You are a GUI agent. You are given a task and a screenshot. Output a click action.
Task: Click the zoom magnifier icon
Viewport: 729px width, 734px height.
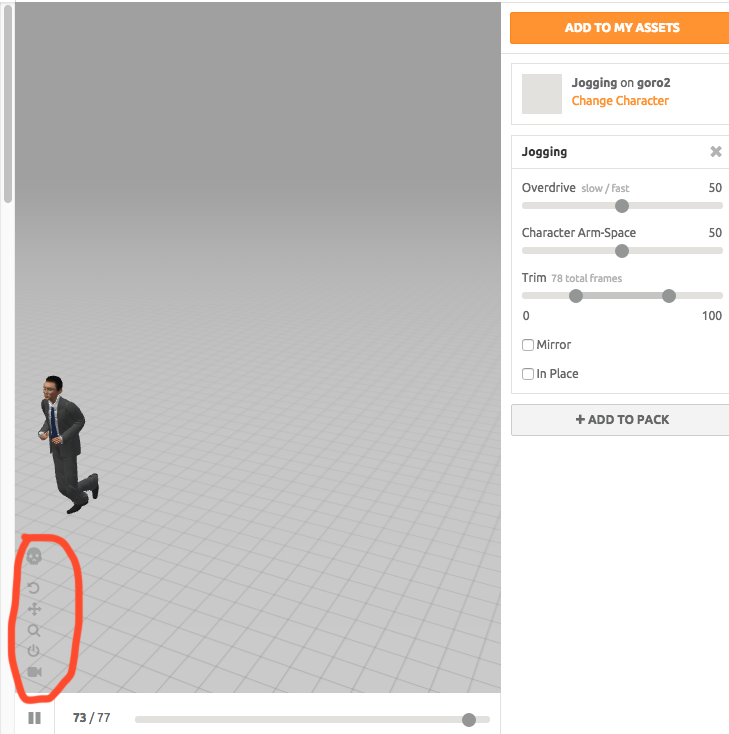coord(34,631)
